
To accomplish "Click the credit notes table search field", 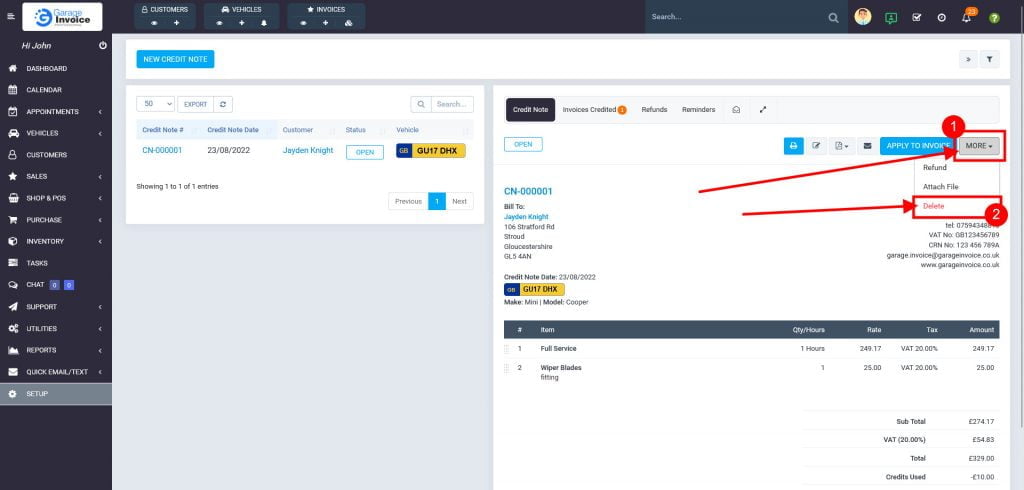I will point(452,104).
